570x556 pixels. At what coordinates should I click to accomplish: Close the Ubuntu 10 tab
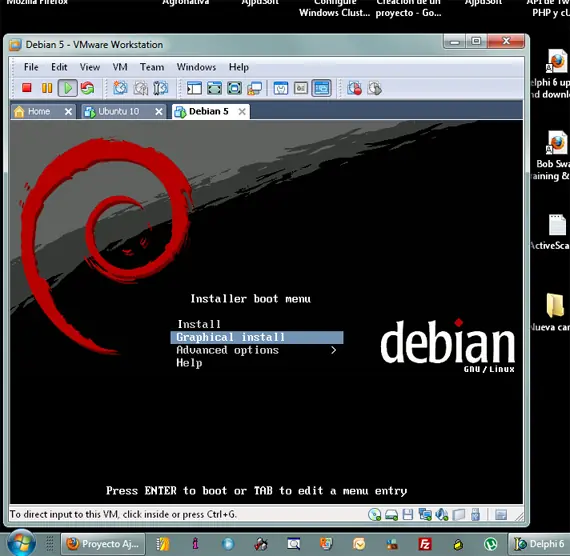(x=158, y=112)
